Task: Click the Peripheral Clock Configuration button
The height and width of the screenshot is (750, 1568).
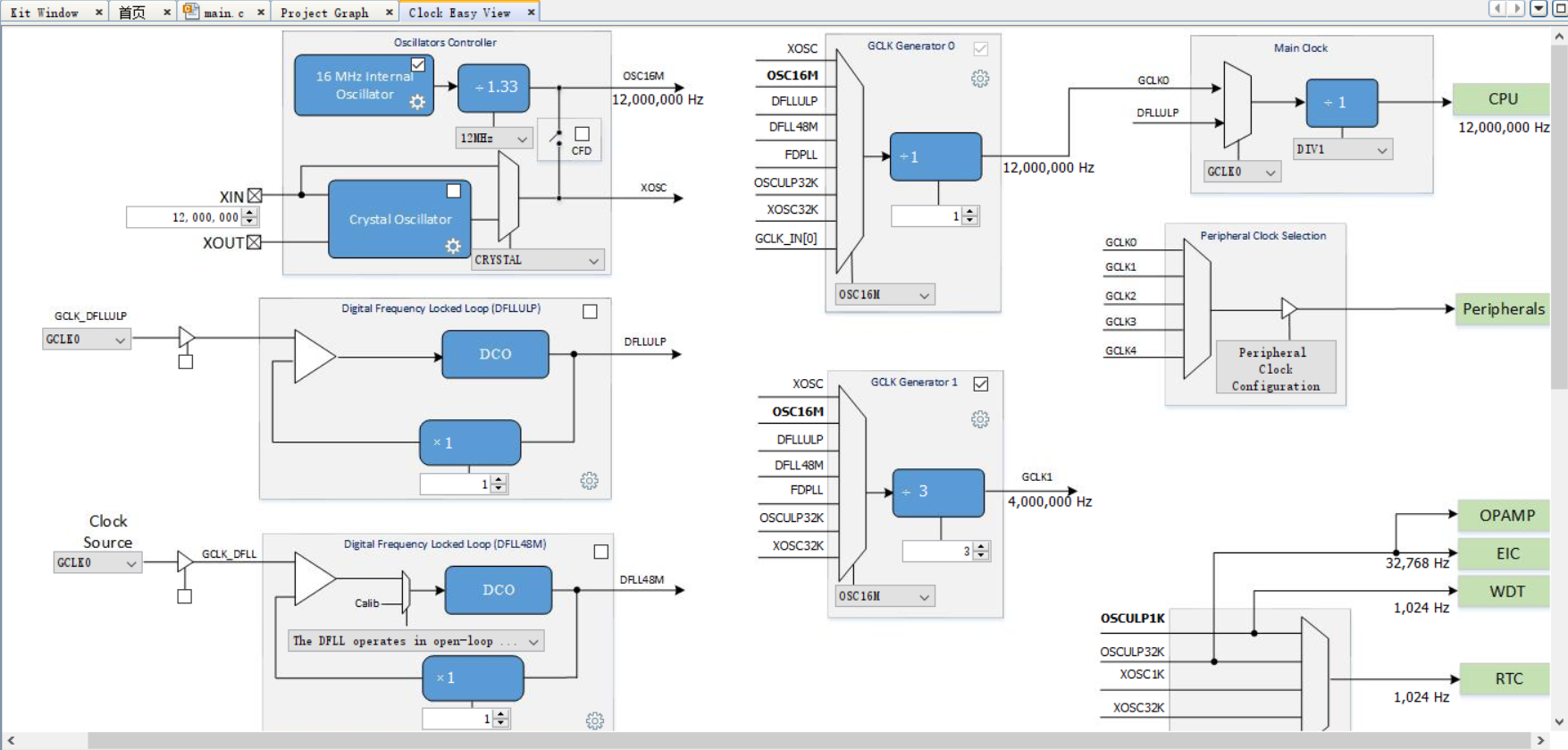Action: tap(1276, 368)
